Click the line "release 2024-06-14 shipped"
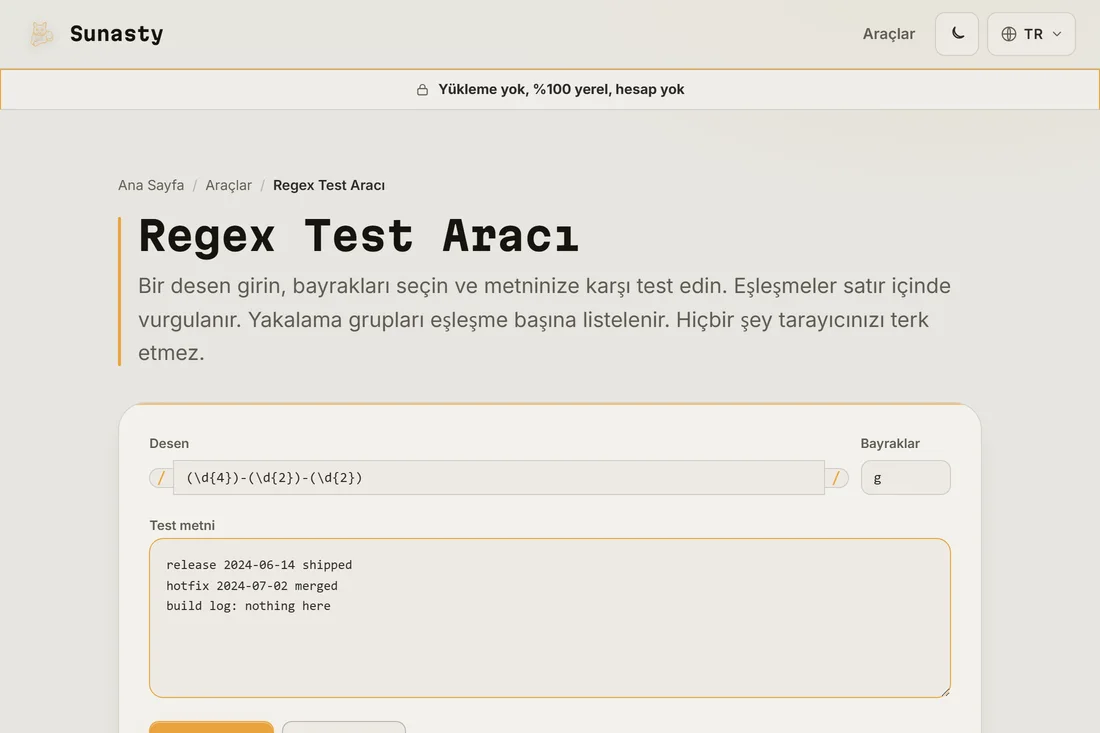 point(259,565)
